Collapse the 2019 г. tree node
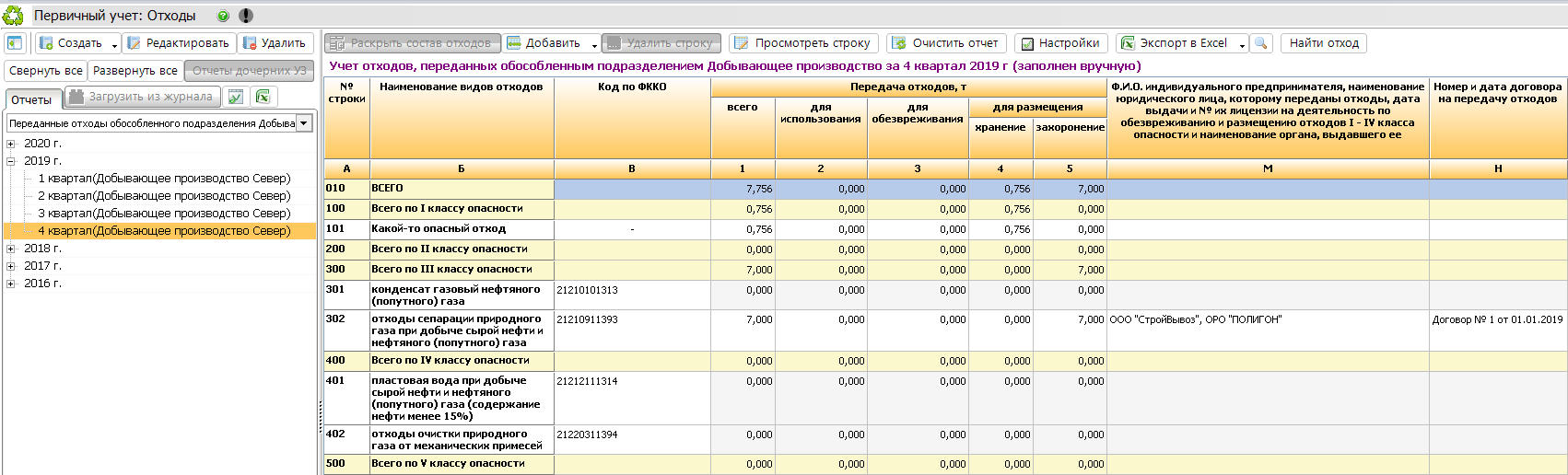This screenshot has width=1568, height=475. [x=11, y=161]
